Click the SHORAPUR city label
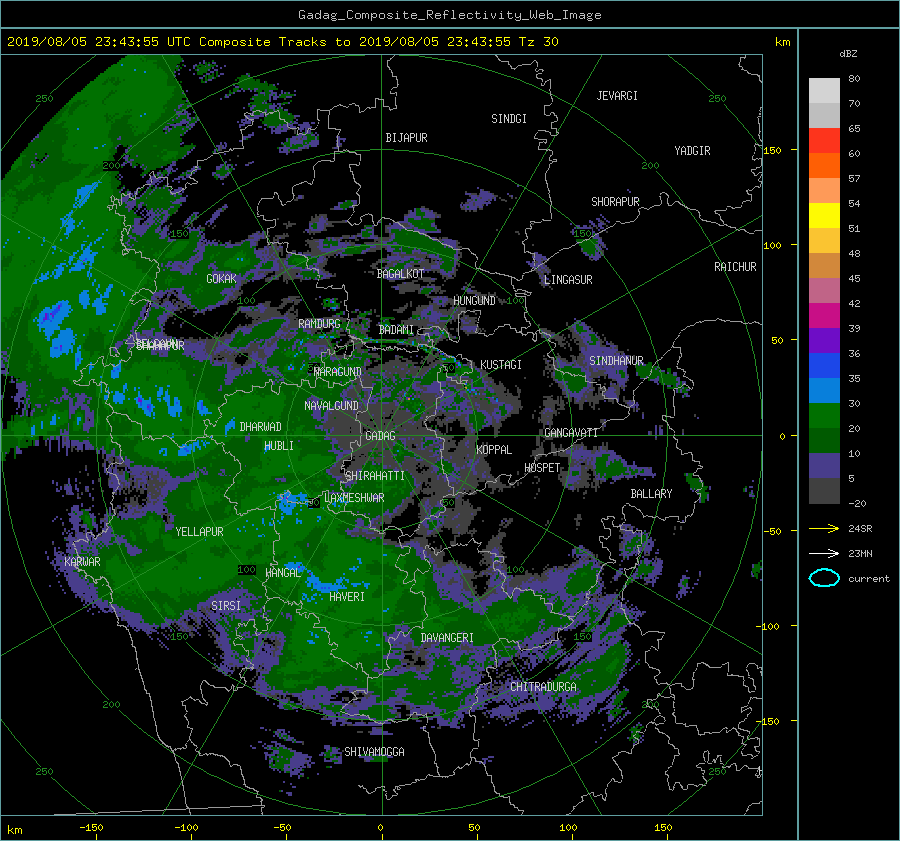 tap(615, 202)
